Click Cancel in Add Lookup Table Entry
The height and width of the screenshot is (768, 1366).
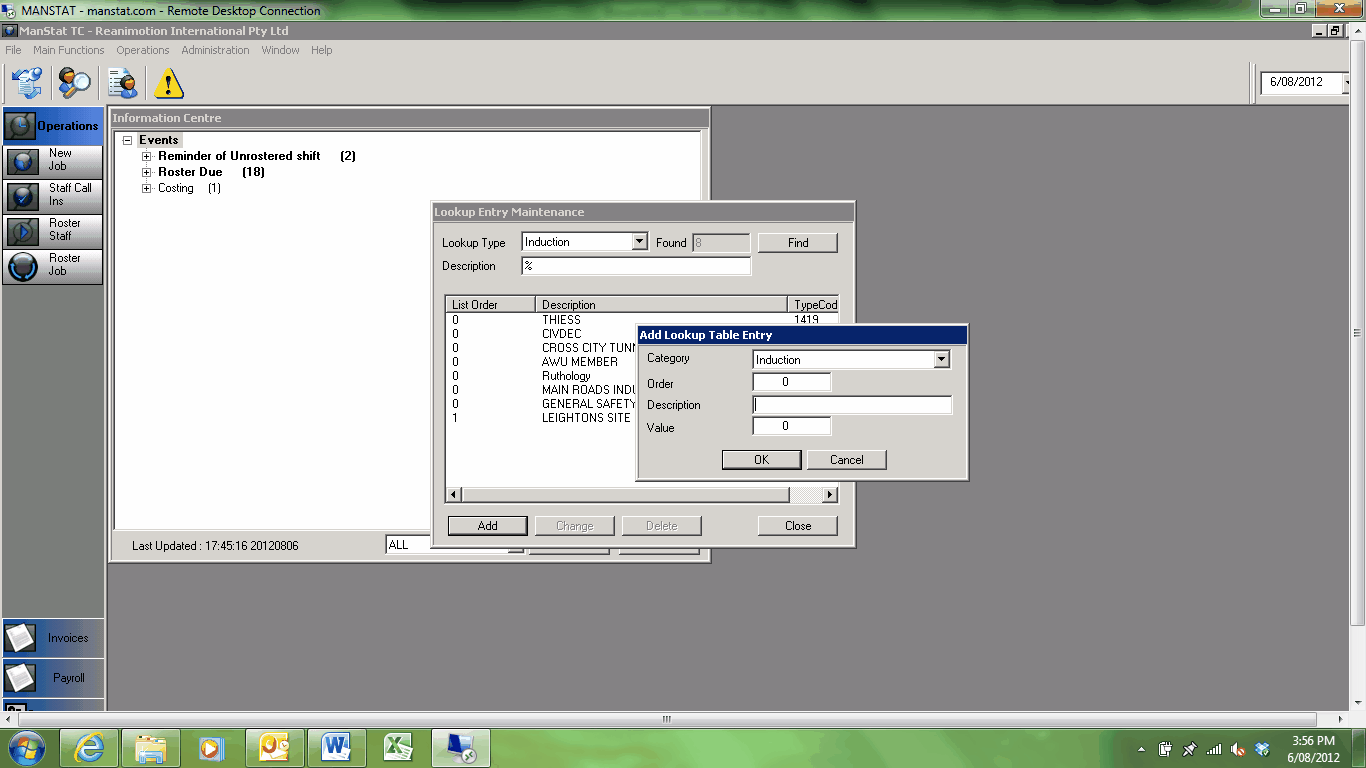pyautogui.click(x=846, y=460)
